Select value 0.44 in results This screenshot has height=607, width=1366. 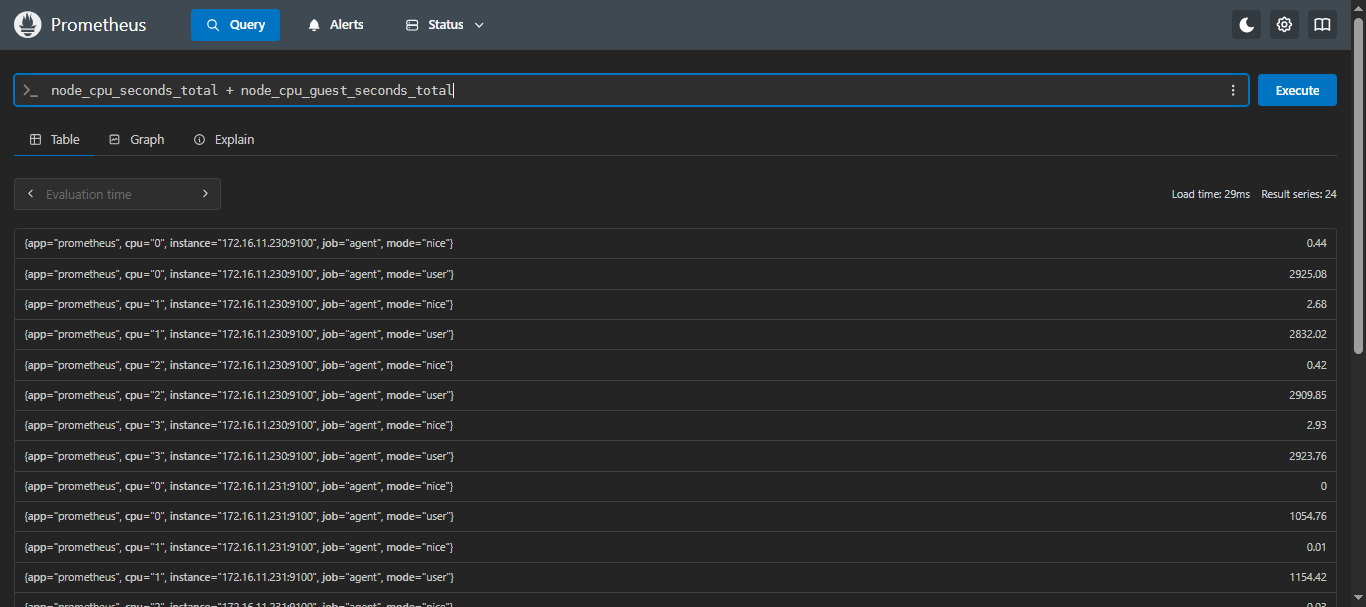(1316, 244)
